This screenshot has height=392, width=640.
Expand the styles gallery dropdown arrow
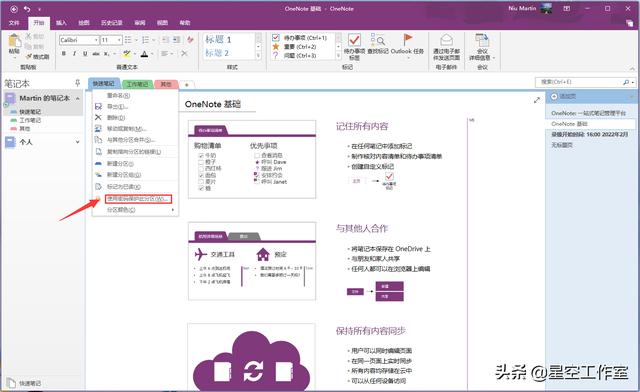point(258,56)
